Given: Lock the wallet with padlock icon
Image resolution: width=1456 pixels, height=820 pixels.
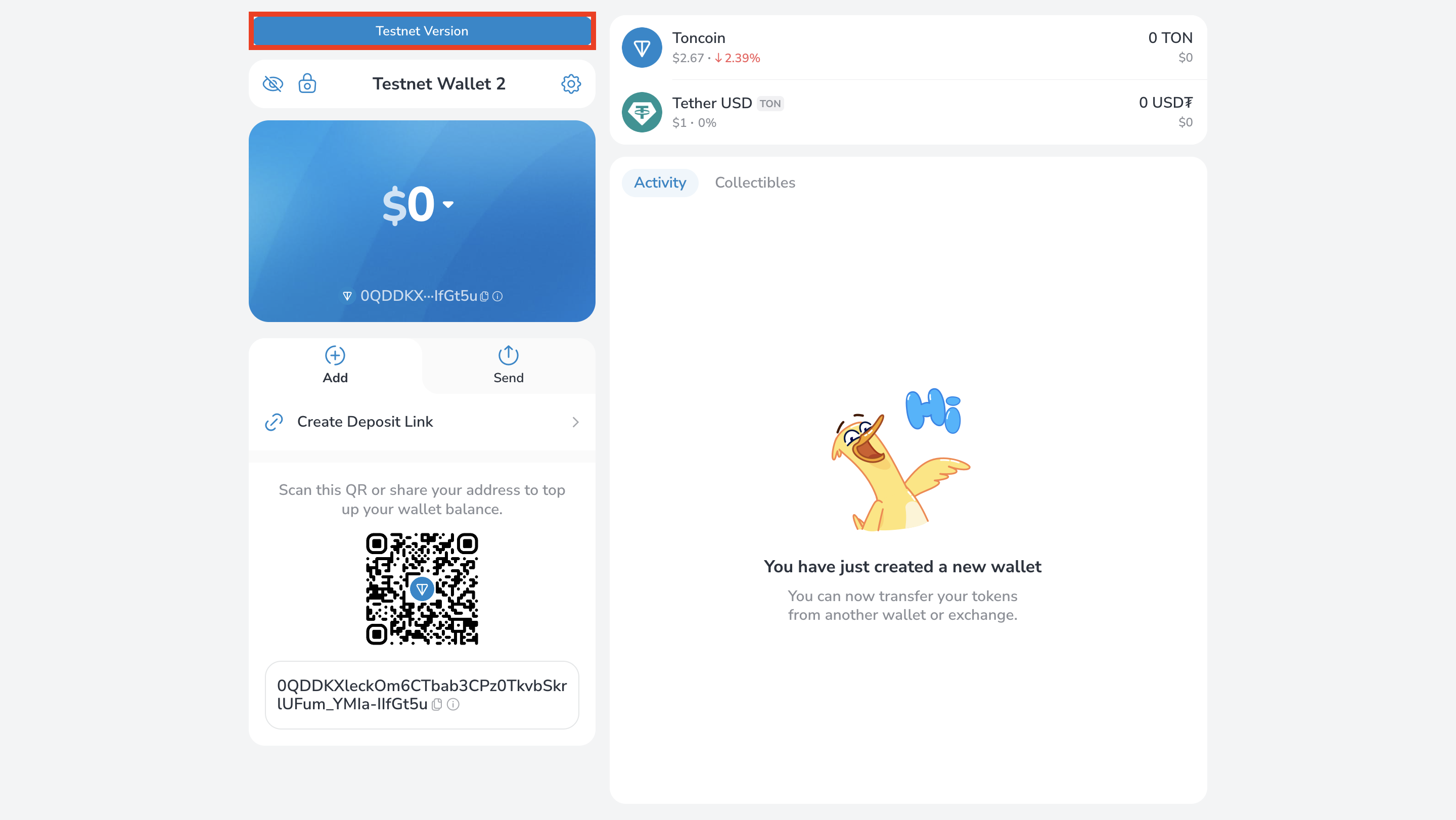Looking at the screenshot, I should [x=307, y=83].
